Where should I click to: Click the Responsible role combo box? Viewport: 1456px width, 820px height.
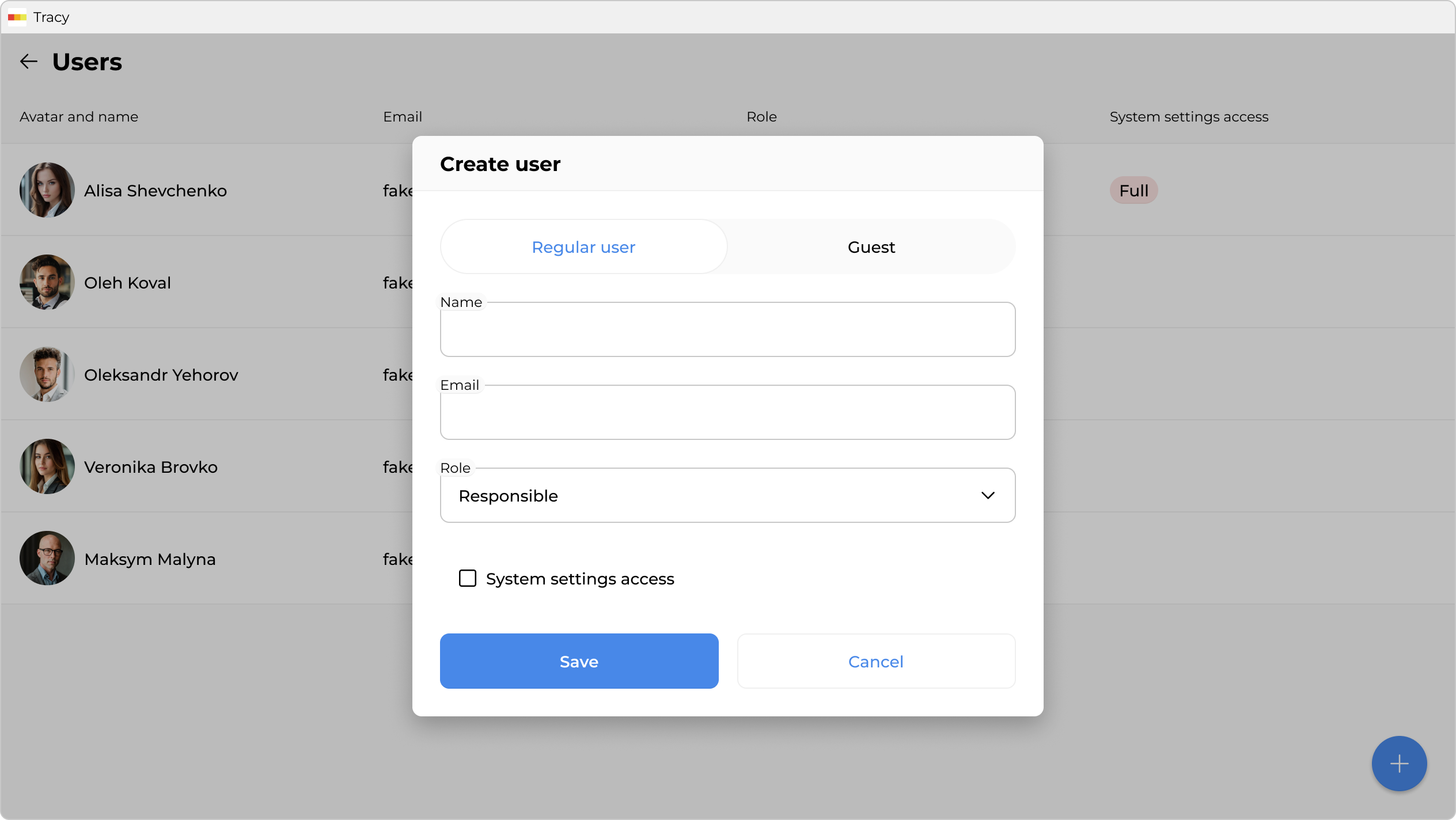[x=691, y=495]
